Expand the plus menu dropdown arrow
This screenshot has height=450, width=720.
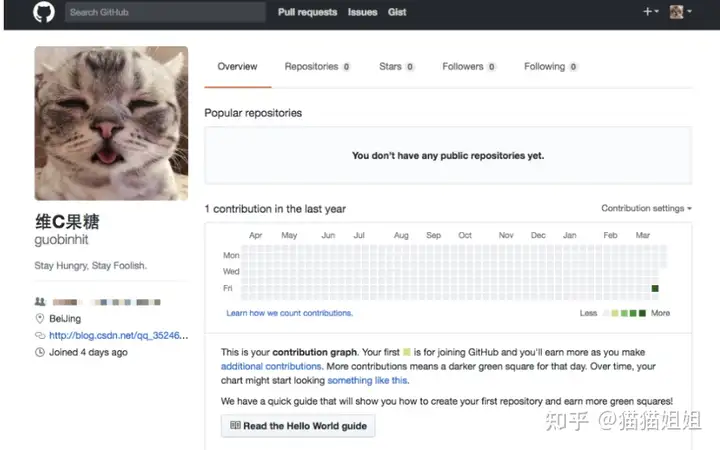[657, 11]
